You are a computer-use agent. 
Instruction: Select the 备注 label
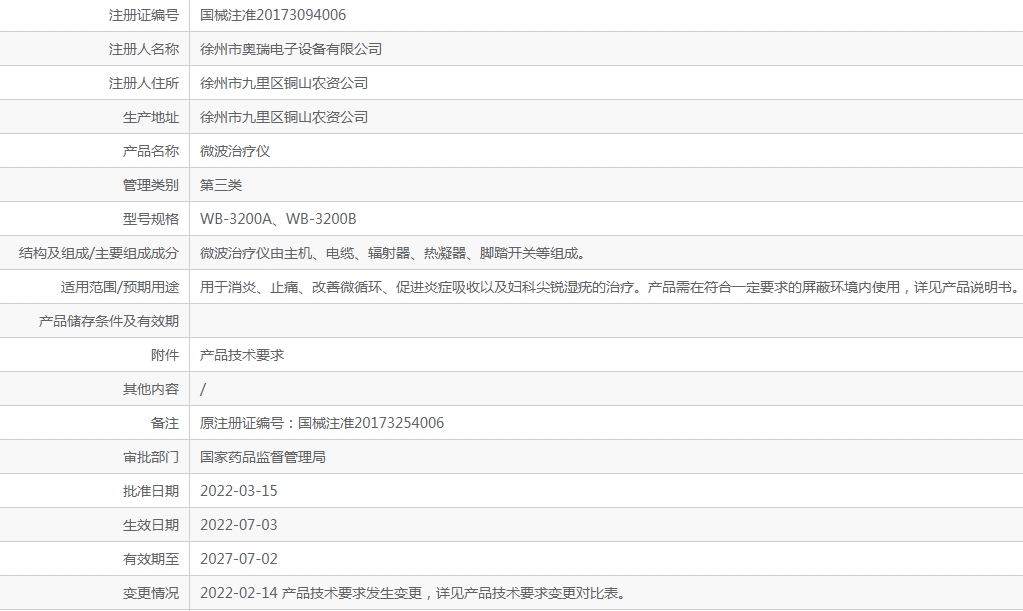(x=164, y=423)
